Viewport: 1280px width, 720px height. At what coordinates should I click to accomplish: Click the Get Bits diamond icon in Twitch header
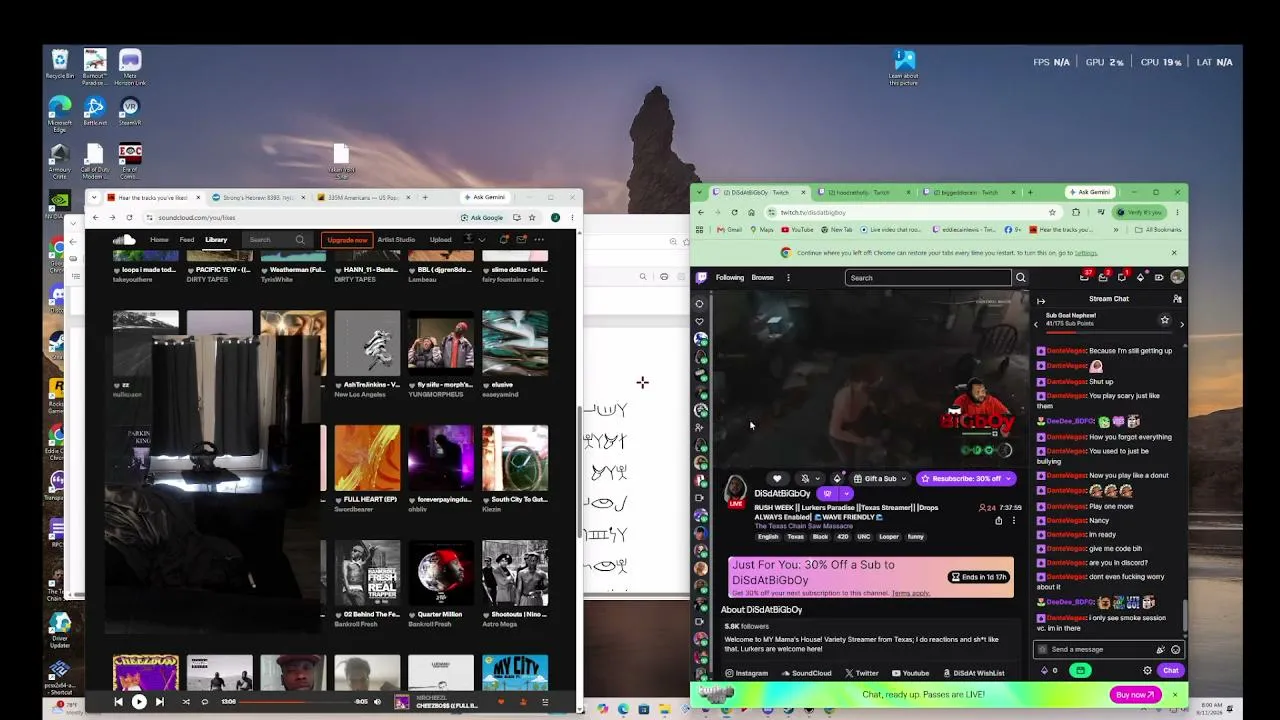(x=1140, y=277)
